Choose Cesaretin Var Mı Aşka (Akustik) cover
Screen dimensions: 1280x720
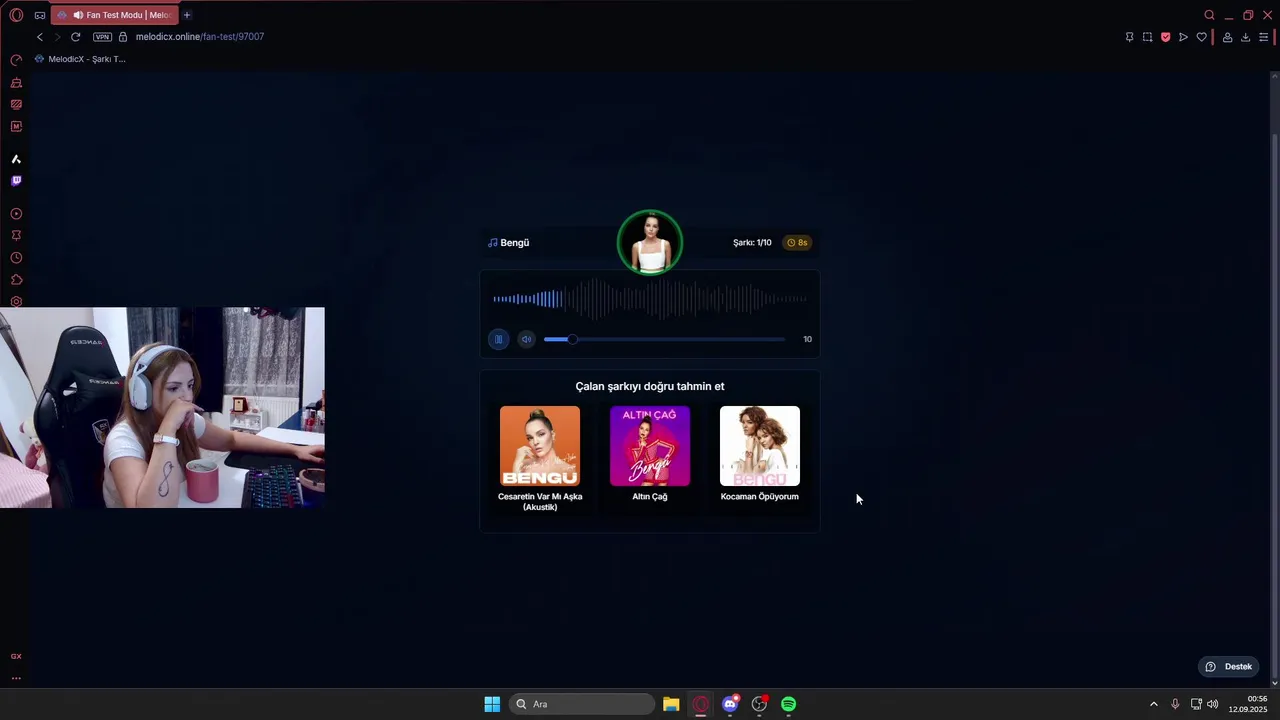click(540, 446)
